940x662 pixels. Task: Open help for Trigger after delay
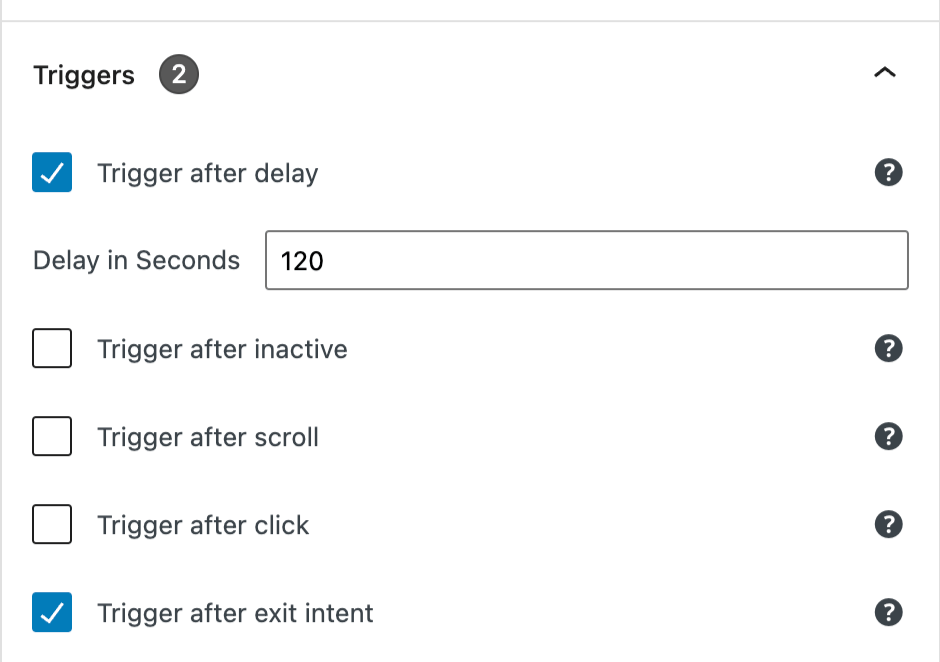coord(888,173)
